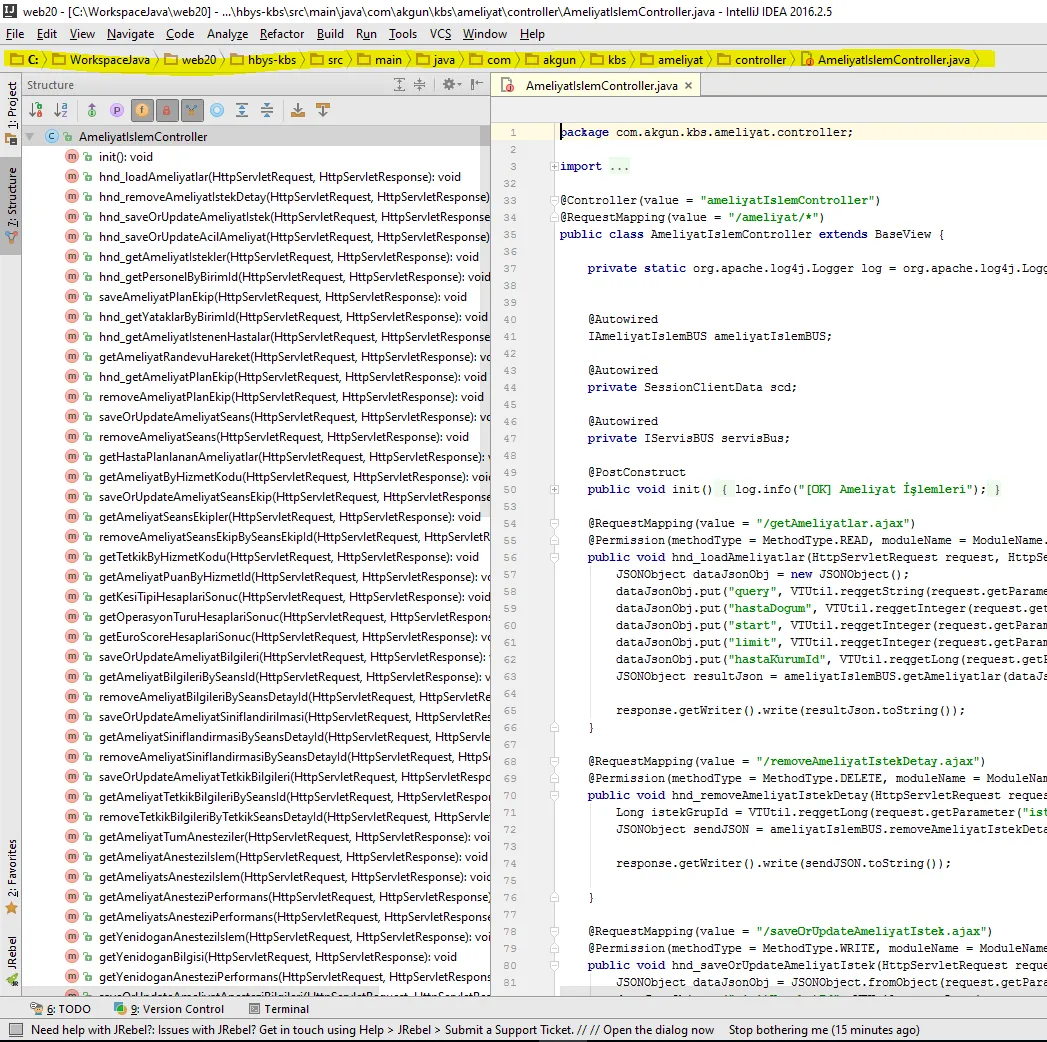Select getTetikByHizmetKodu method in Structure tree

pos(288,557)
